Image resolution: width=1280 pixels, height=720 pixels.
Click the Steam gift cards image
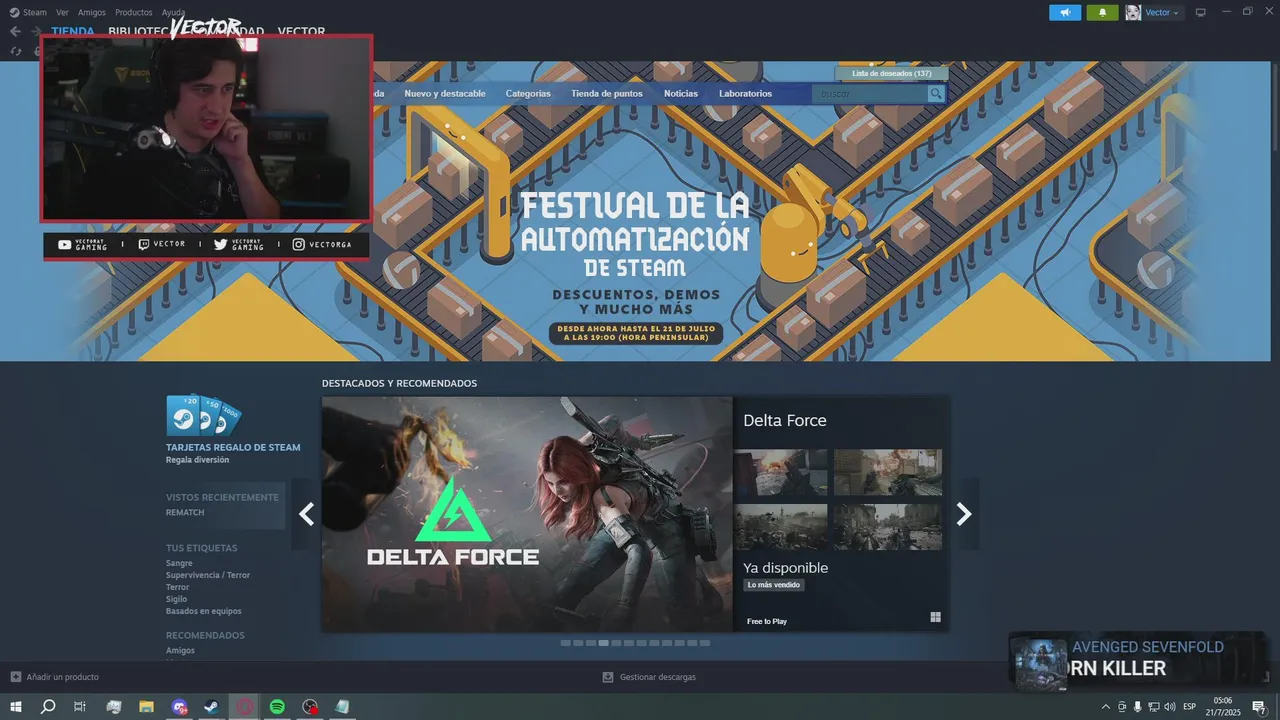(x=203, y=415)
